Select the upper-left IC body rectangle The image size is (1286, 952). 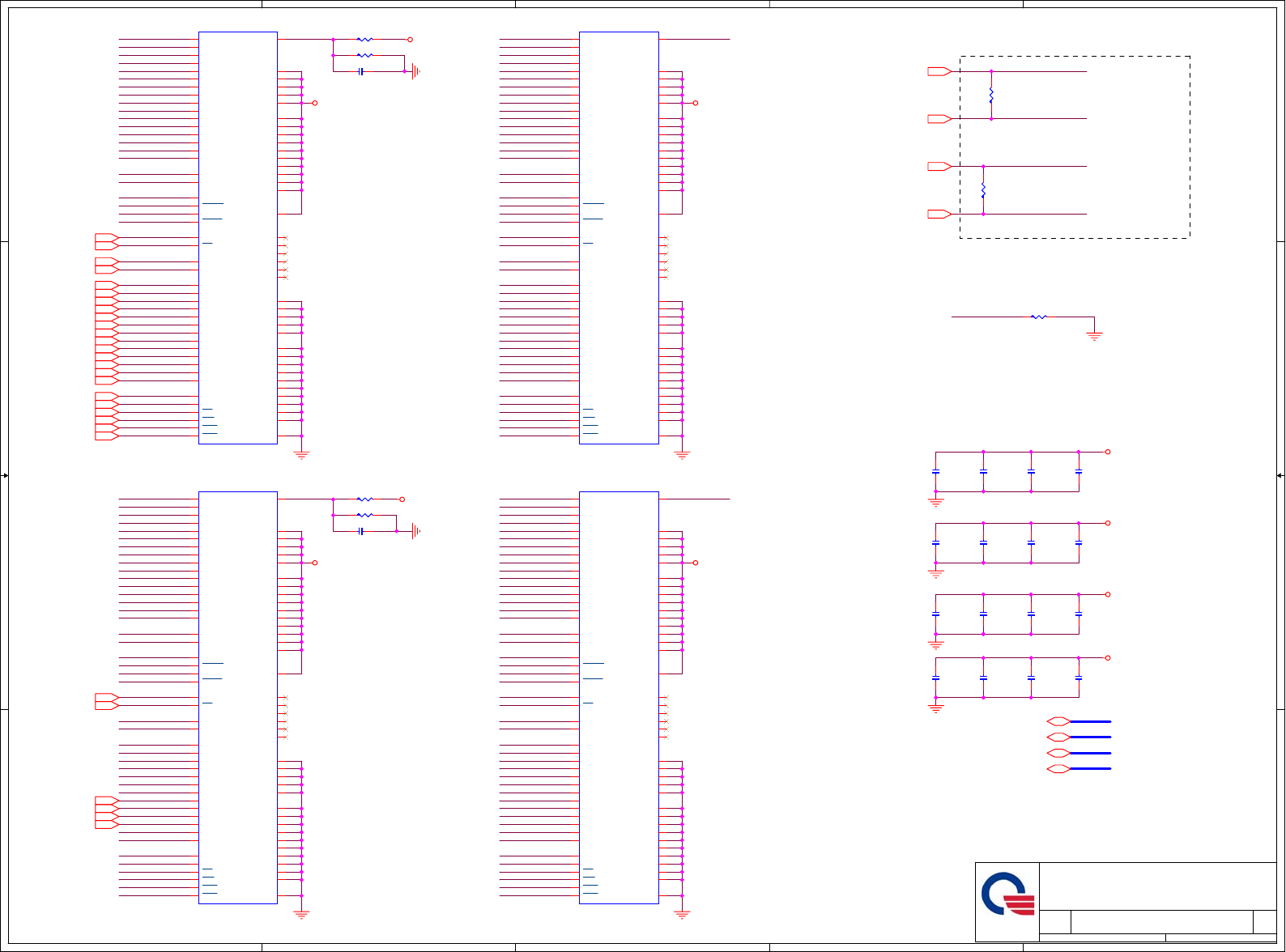(238, 238)
